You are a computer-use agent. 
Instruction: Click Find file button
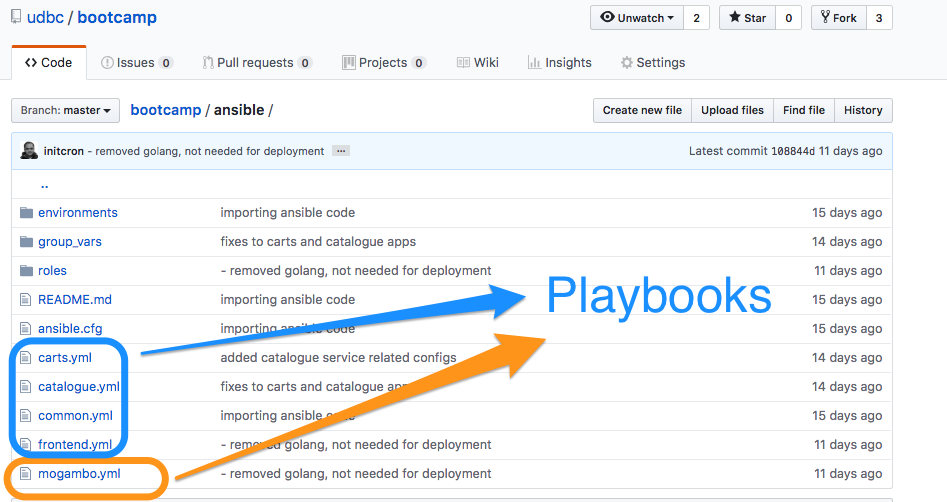tap(804, 111)
